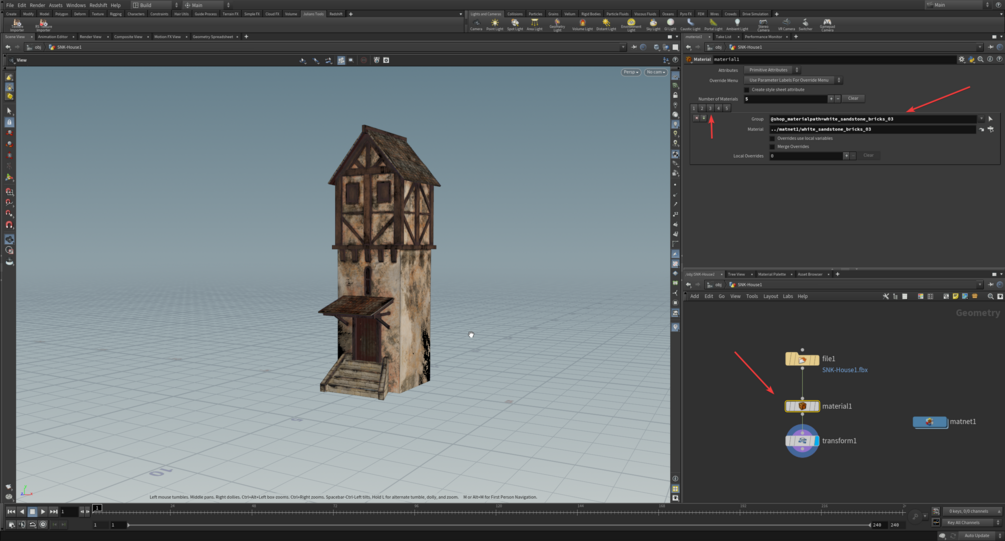
Task: Select the transform1 node
Action: click(x=802, y=441)
